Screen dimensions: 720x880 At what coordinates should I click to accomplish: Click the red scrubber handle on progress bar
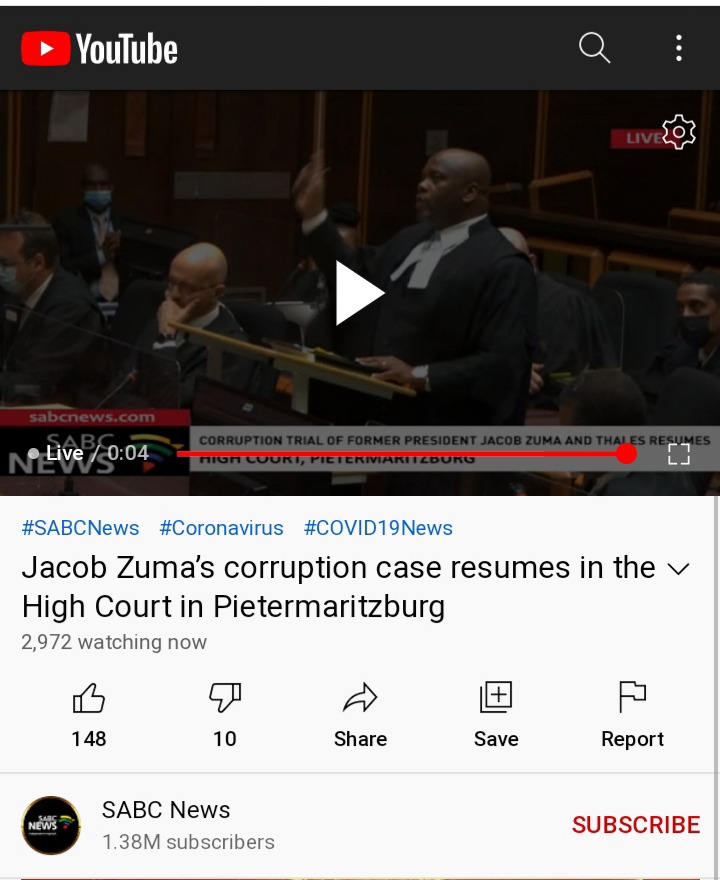click(x=626, y=453)
